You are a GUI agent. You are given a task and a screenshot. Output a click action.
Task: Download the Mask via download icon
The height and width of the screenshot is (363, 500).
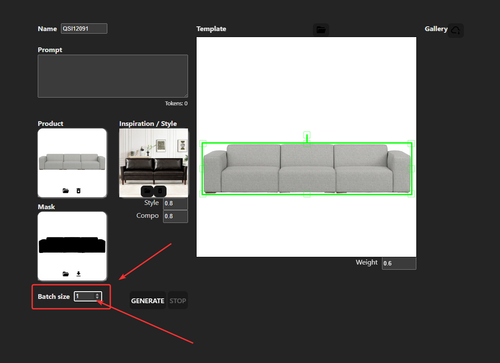coord(78,274)
